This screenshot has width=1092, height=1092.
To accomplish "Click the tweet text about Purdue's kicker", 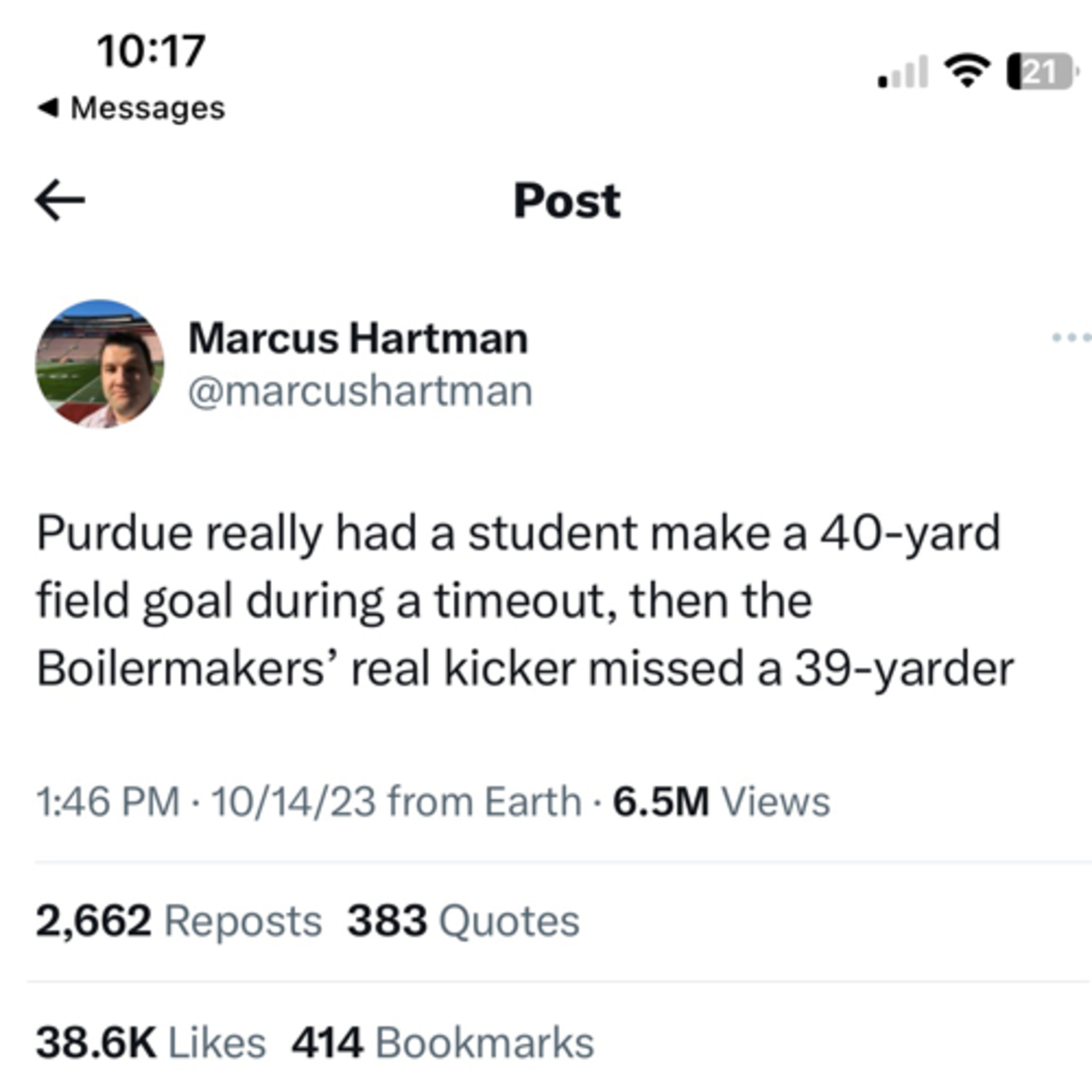I will pyautogui.click(x=525, y=600).
